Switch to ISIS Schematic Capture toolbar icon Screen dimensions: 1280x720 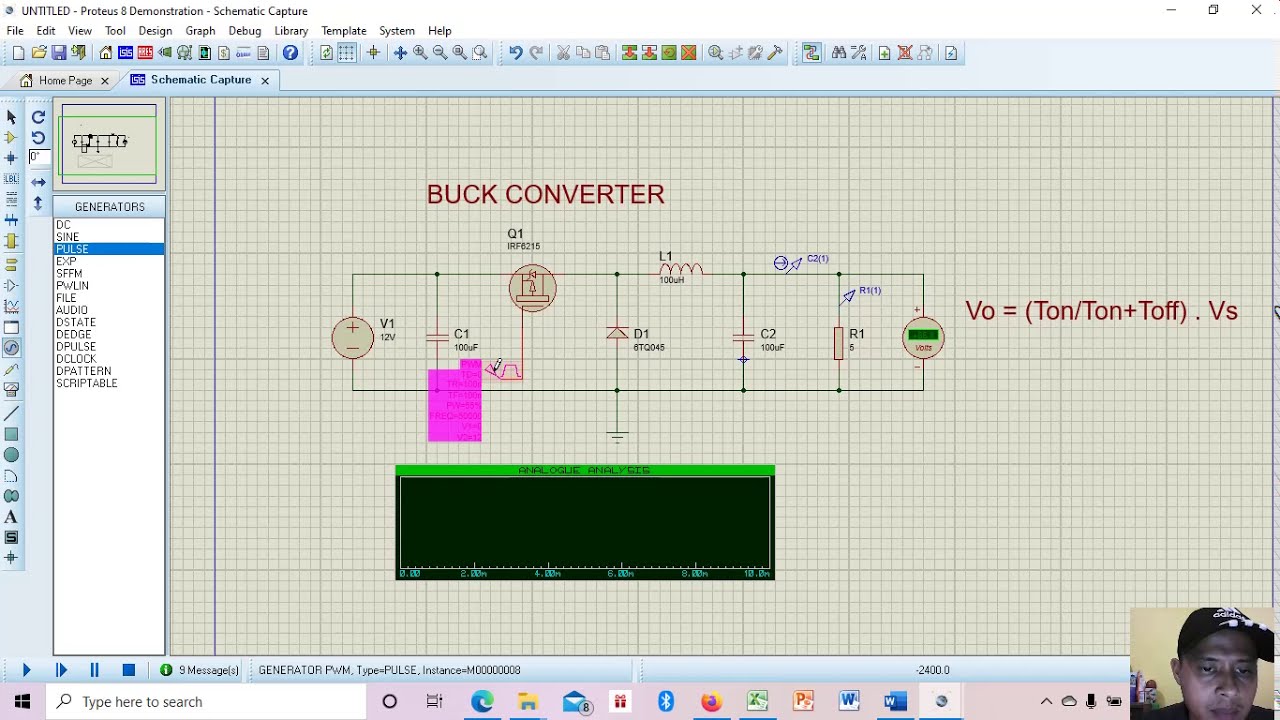click(x=126, y=53)
